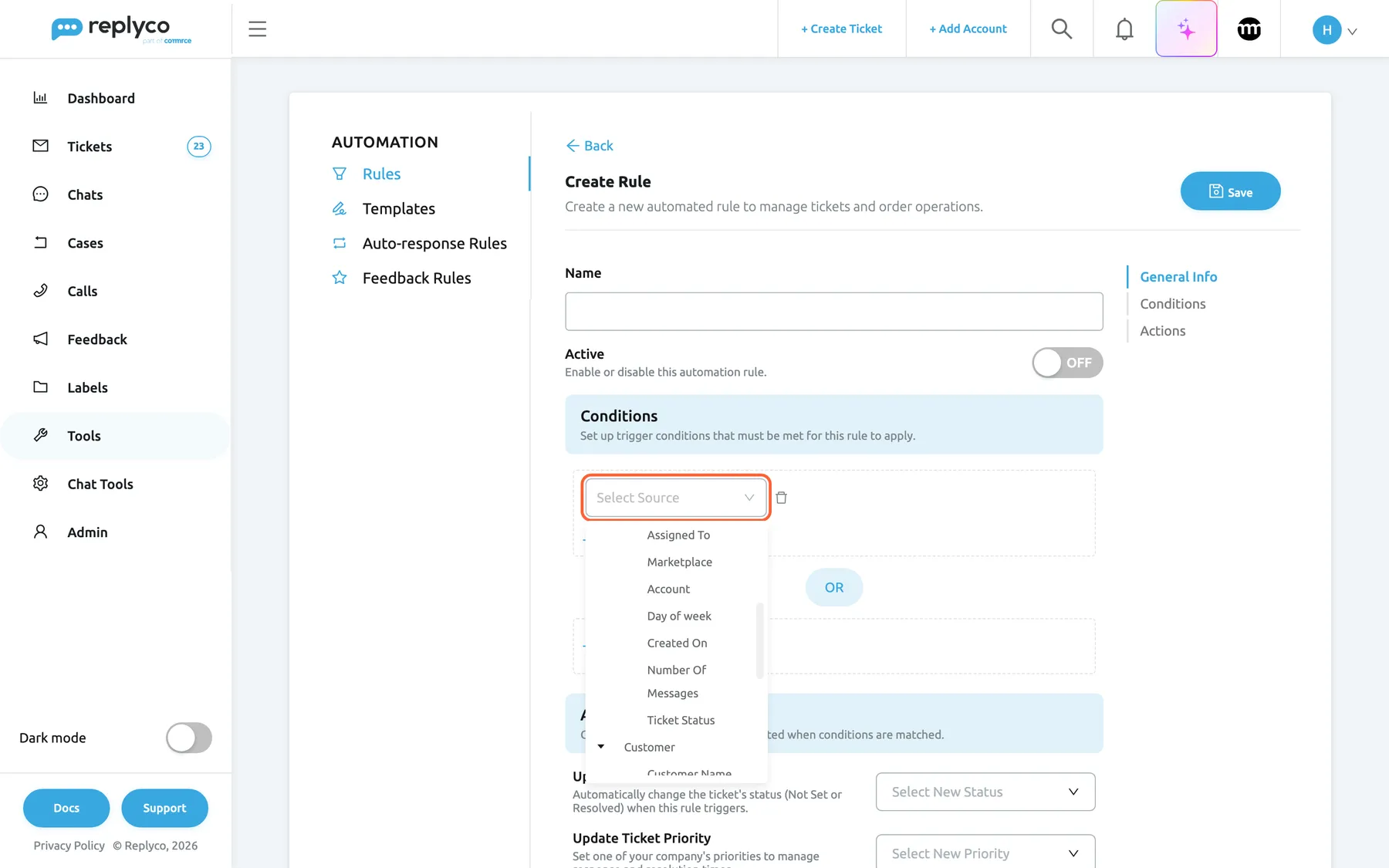
Task: Select Day of week option
Action: pyautogui.click(x=679, y=616)
